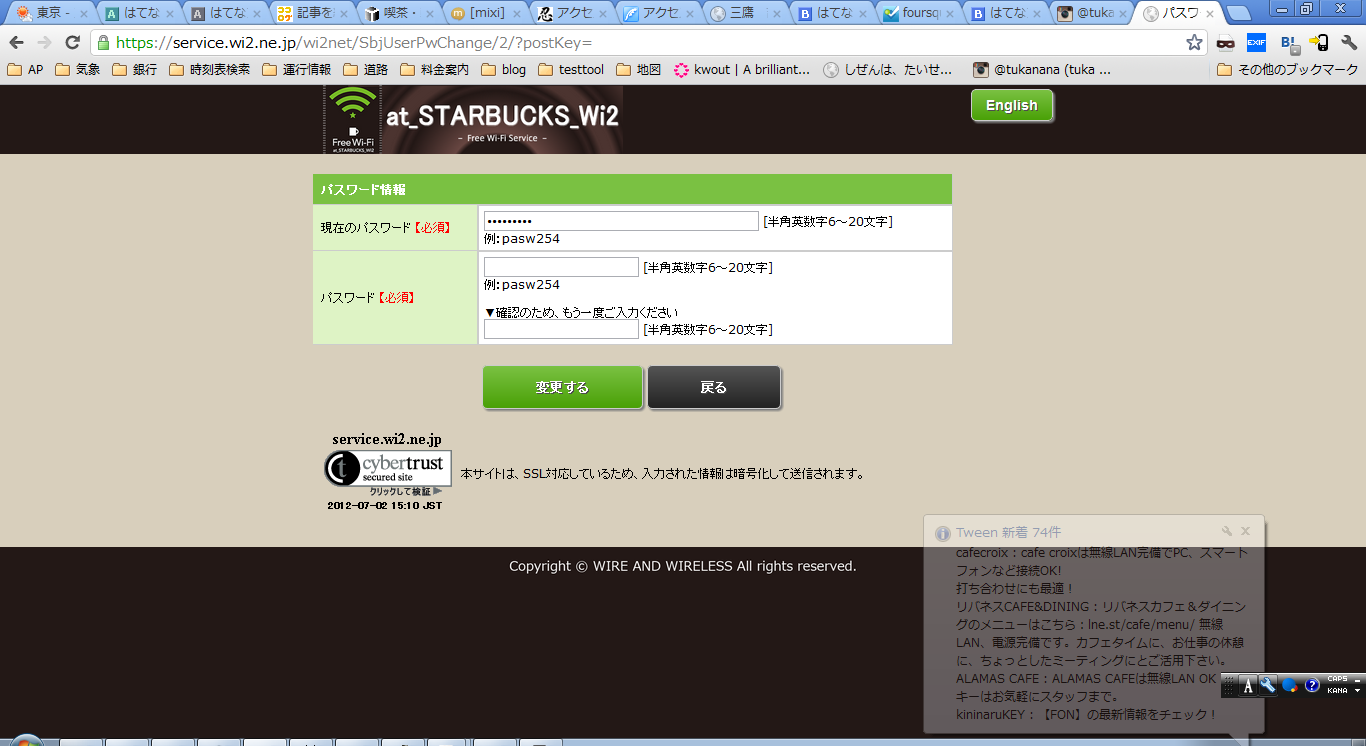Switch to the @tuka Instagram tab
Viewport: 1366px width, 746px height.
tap(1092, 14)
